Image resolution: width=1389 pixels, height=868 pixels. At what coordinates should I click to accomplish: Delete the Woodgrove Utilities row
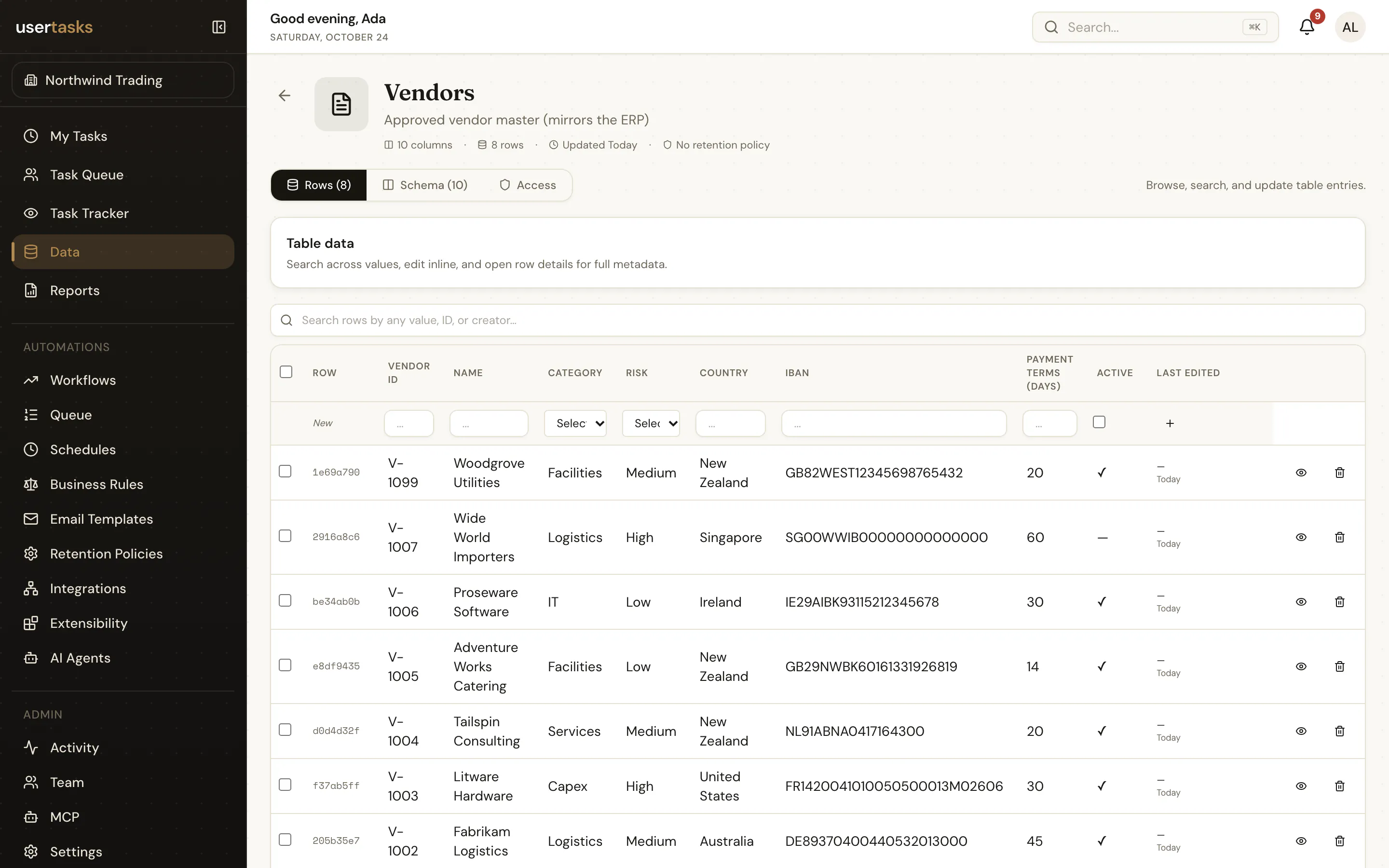pos(1340,473)
